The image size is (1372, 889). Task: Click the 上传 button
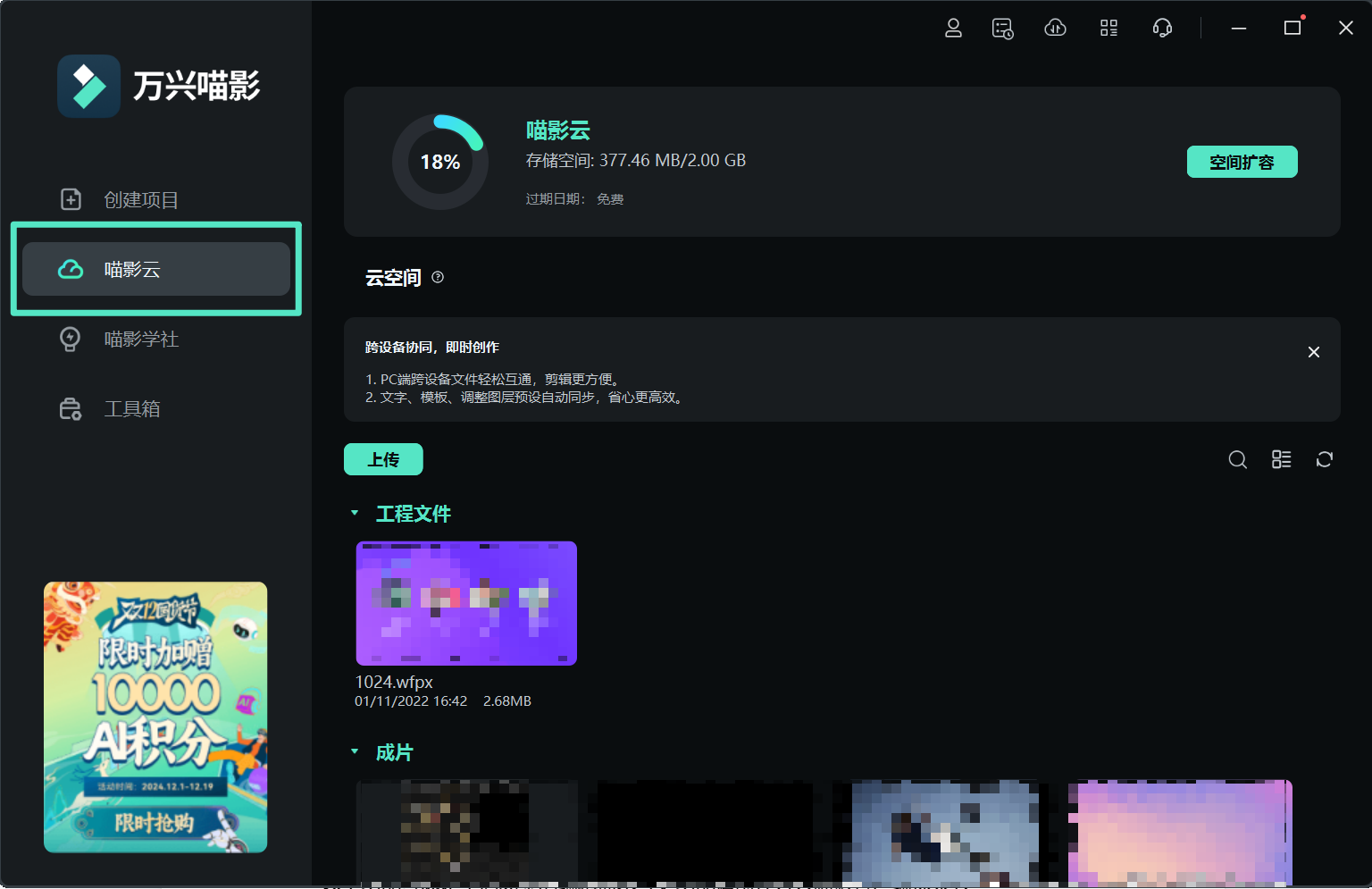[x=383, y=459]
